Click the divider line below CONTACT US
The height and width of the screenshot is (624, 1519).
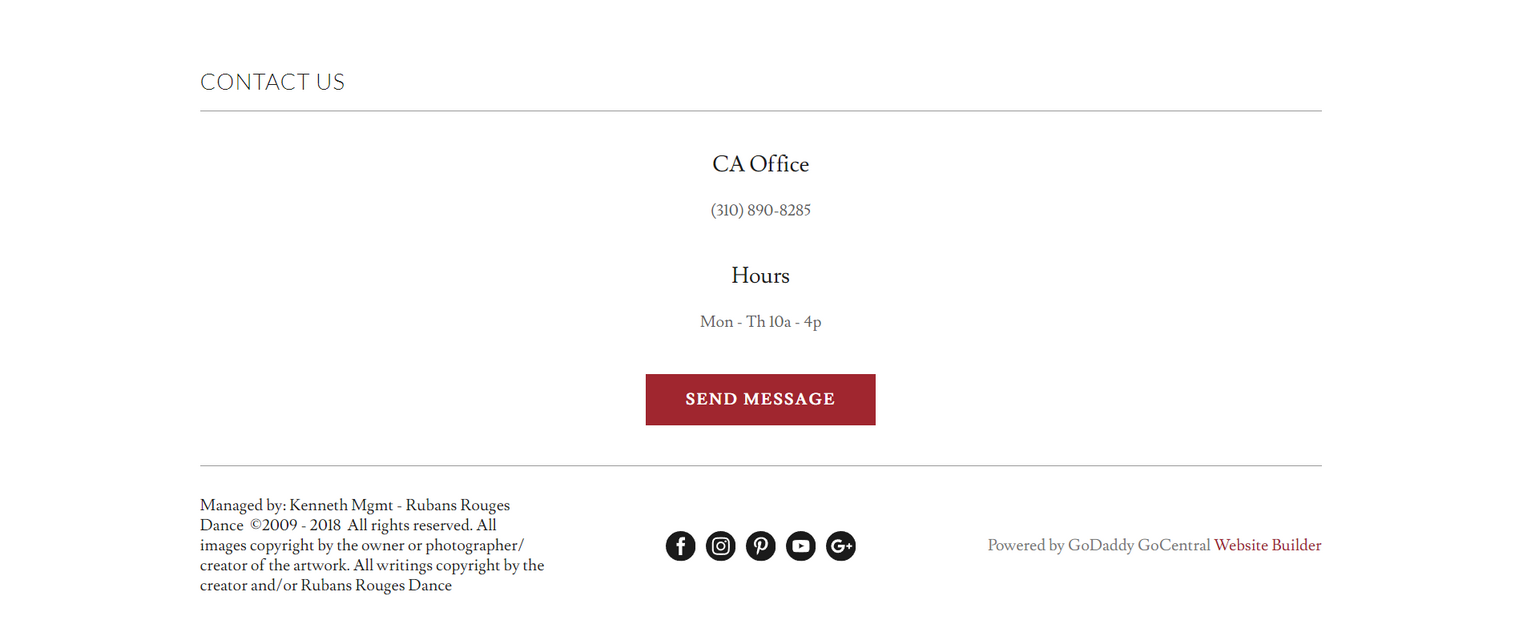pyautogui.click(x=760, y=111)
